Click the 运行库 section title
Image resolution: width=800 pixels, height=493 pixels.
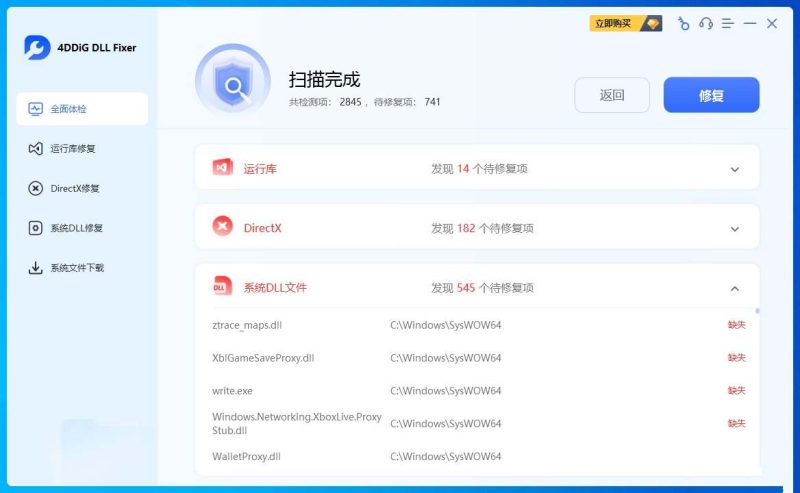click(x=260, y=169)
